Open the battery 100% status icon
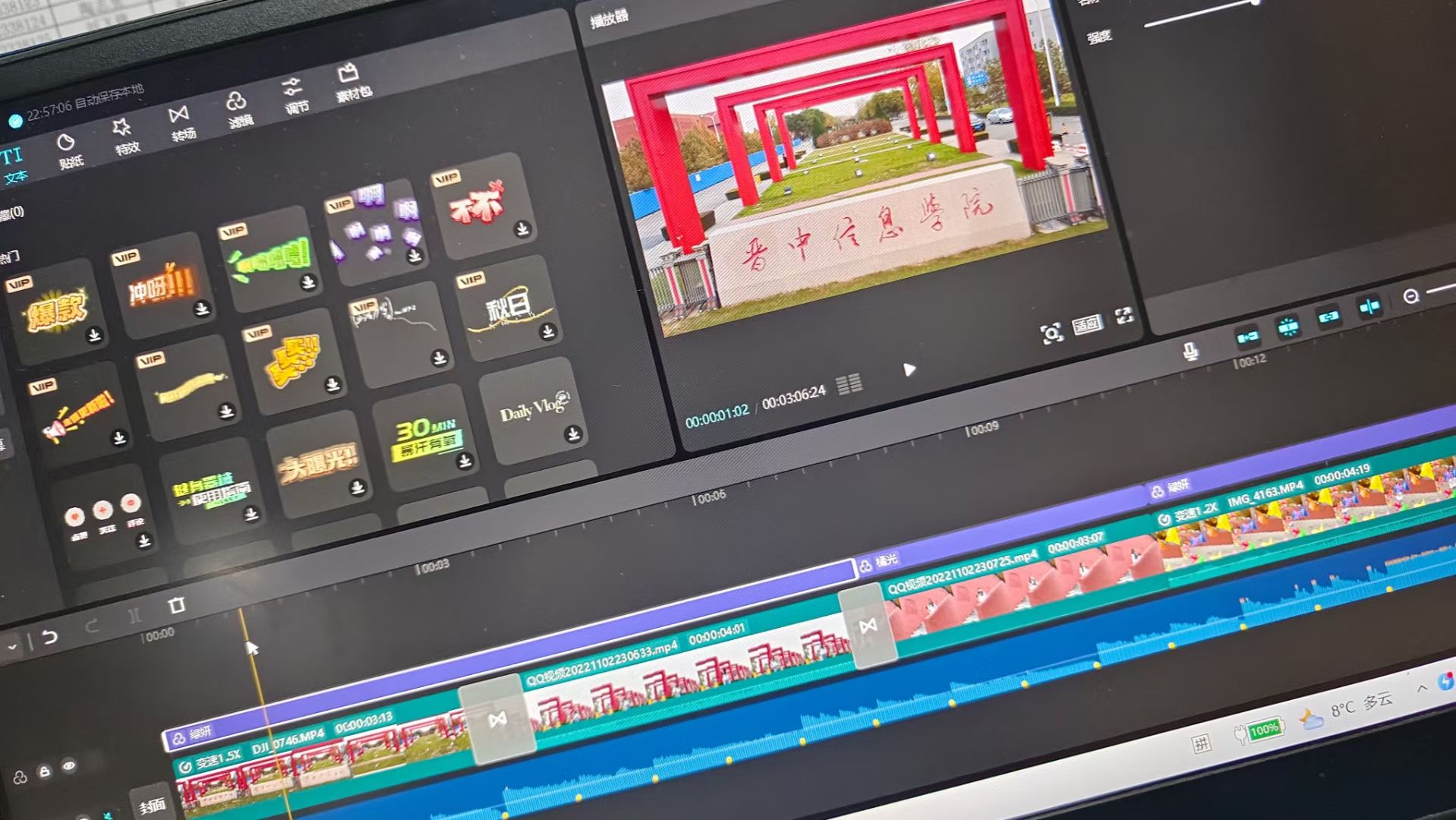This screenshot has width=1456, height=820. tap(1258, 731)
